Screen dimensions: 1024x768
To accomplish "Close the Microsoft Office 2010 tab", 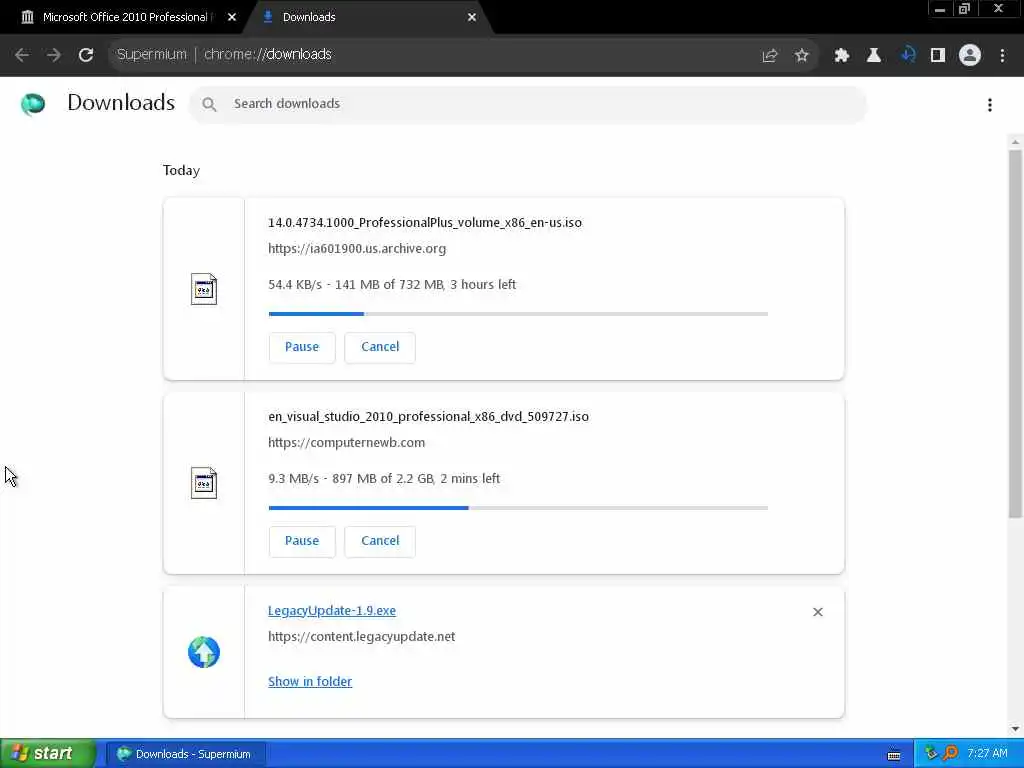I will 232,18.
